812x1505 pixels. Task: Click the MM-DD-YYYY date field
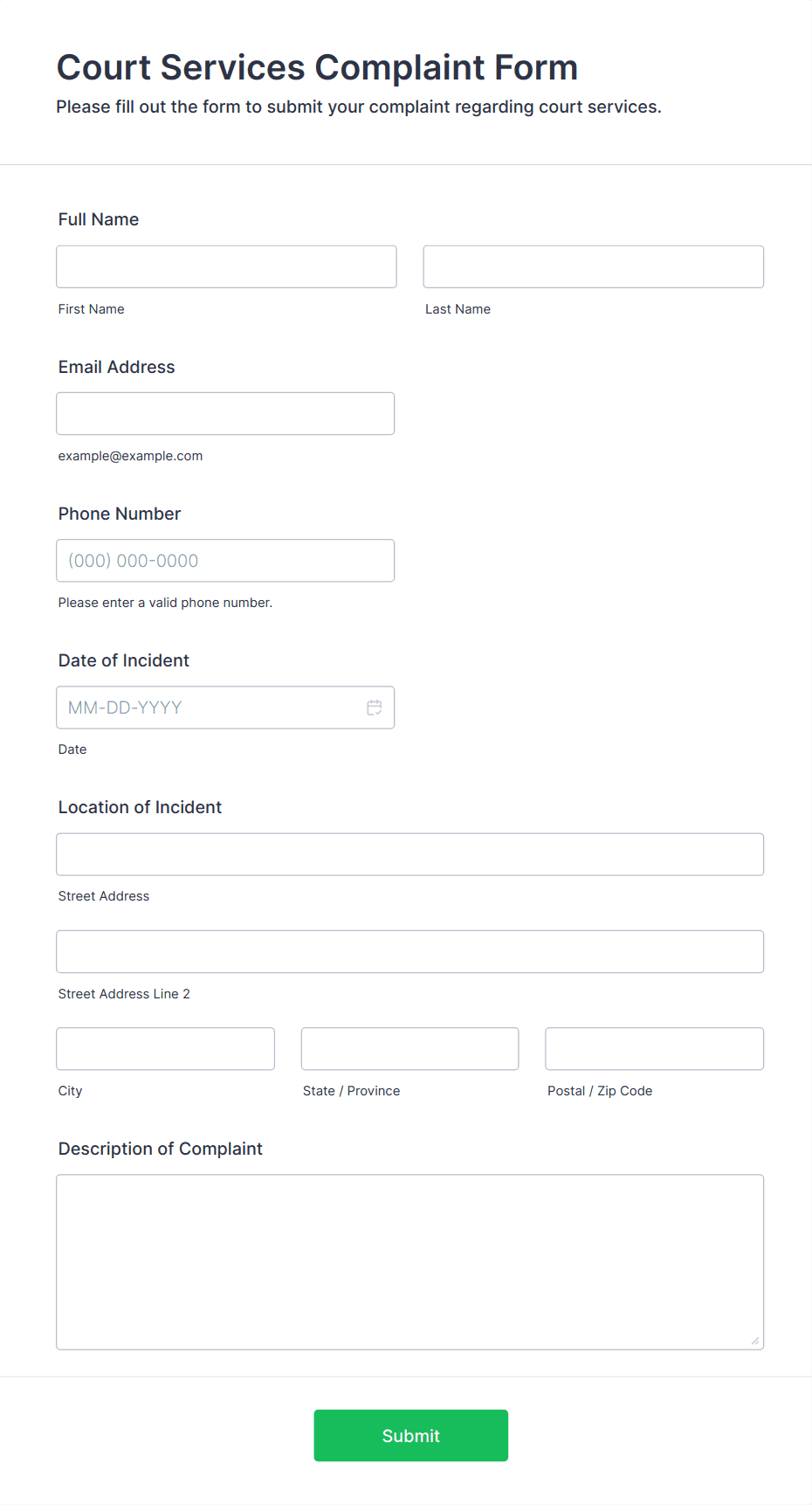point(225,708)
